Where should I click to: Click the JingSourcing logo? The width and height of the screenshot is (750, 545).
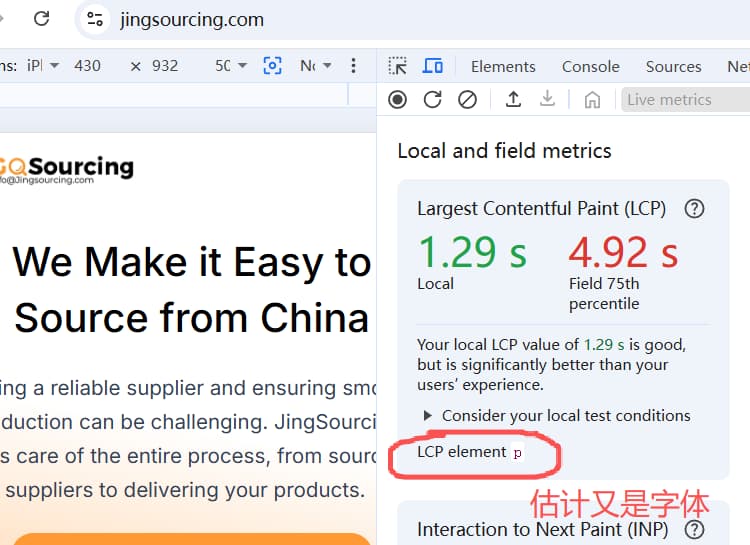click(66, 170)
